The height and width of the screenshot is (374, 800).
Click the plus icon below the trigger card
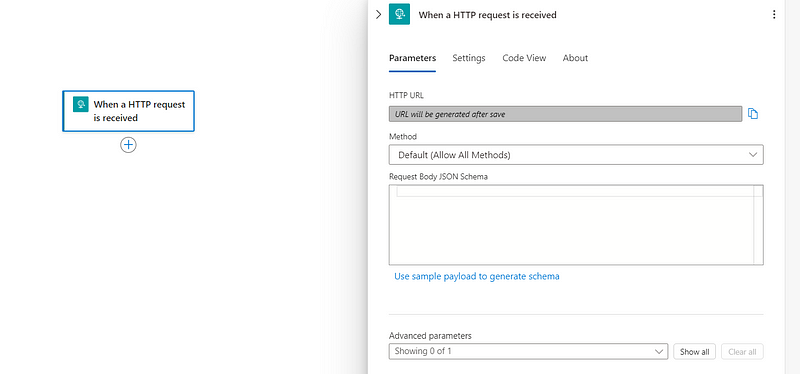tap(128, 145)
